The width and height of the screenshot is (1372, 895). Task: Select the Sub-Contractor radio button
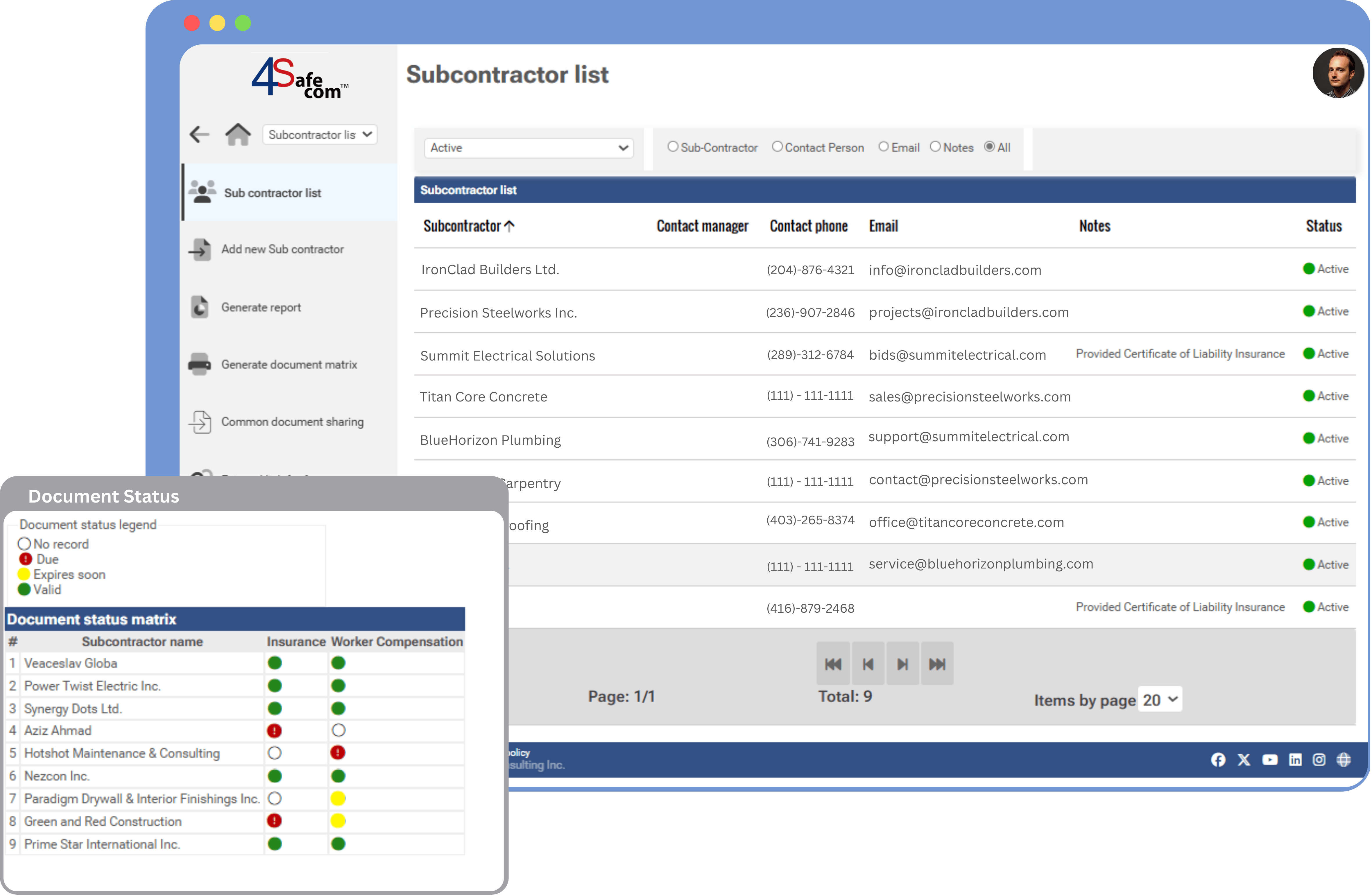click(x=673, y=147)
